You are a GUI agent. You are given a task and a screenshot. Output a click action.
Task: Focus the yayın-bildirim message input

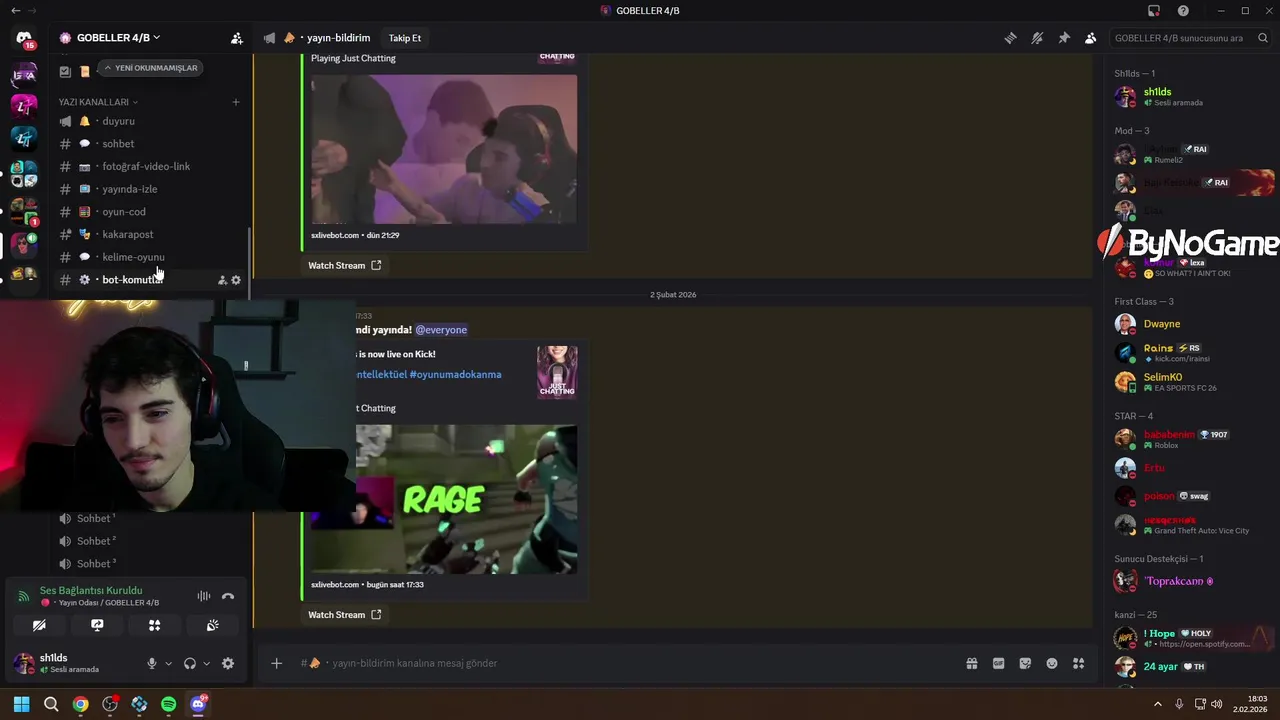pyautogui.click(x=640, y=663)
